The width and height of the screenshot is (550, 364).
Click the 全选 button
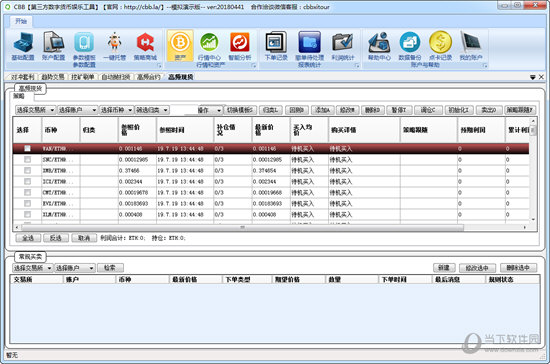(x=28, y=238)
